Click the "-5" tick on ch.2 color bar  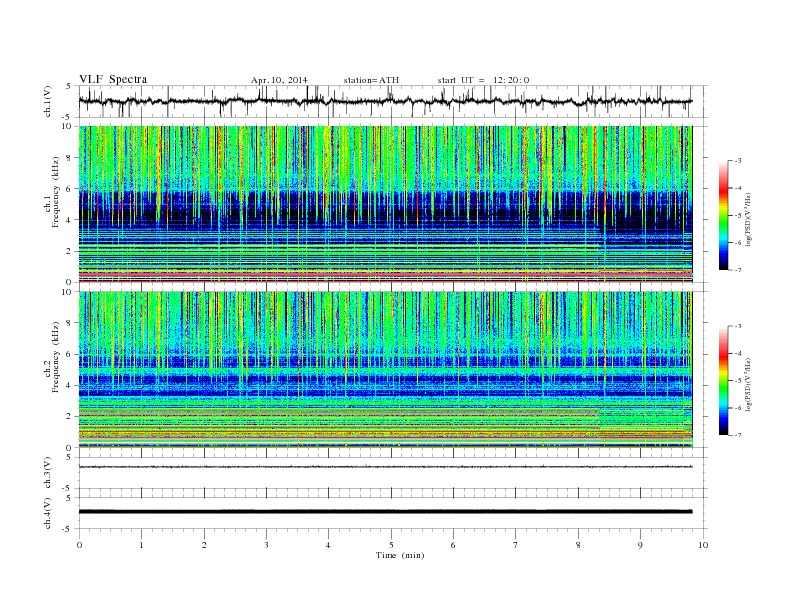point(737,381)
